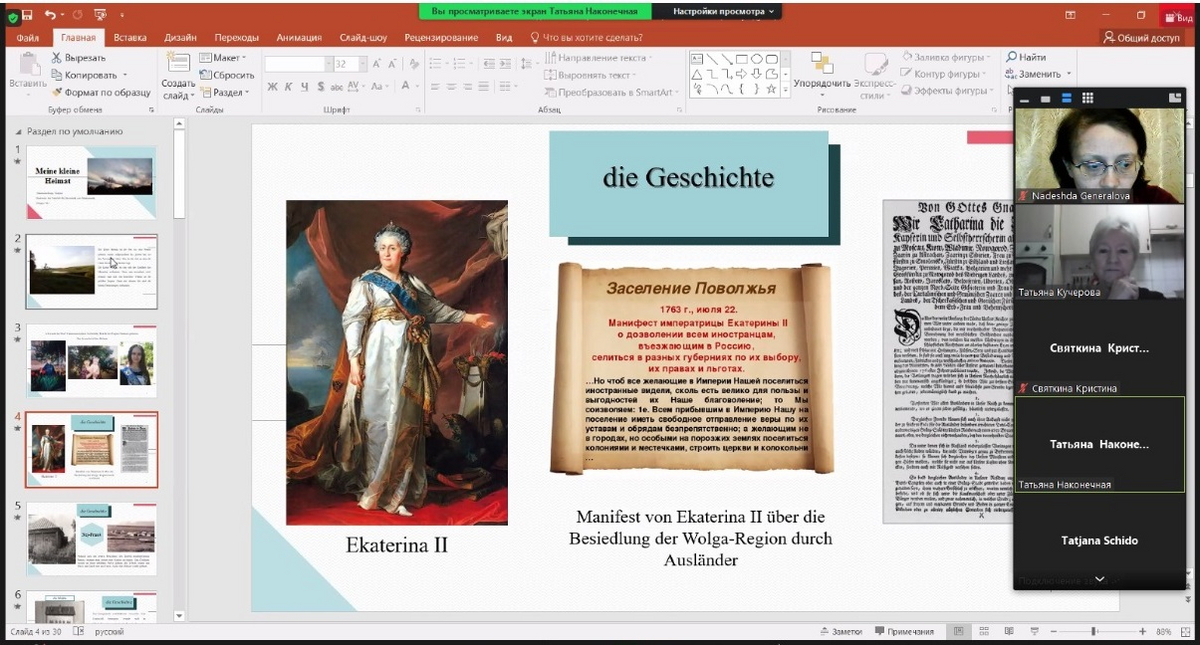Open Shape Outline (Контур фигуры) dropdown

pyautogui.click(x=942, y=74)
